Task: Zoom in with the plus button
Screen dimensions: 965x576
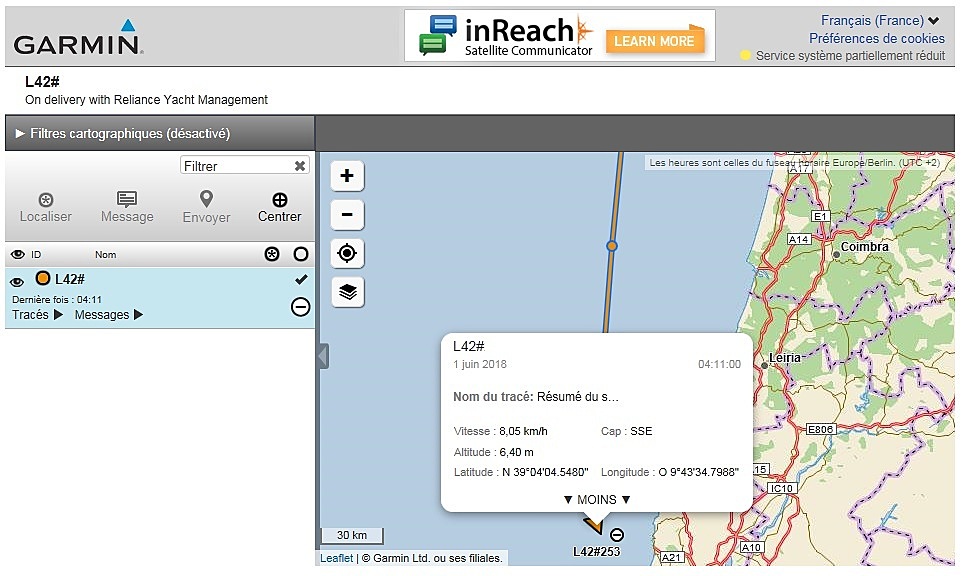Action: point(347,176)
